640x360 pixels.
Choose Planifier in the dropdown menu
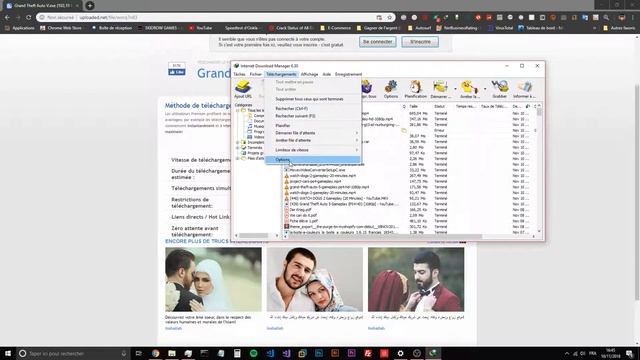[x=313, y=126]
